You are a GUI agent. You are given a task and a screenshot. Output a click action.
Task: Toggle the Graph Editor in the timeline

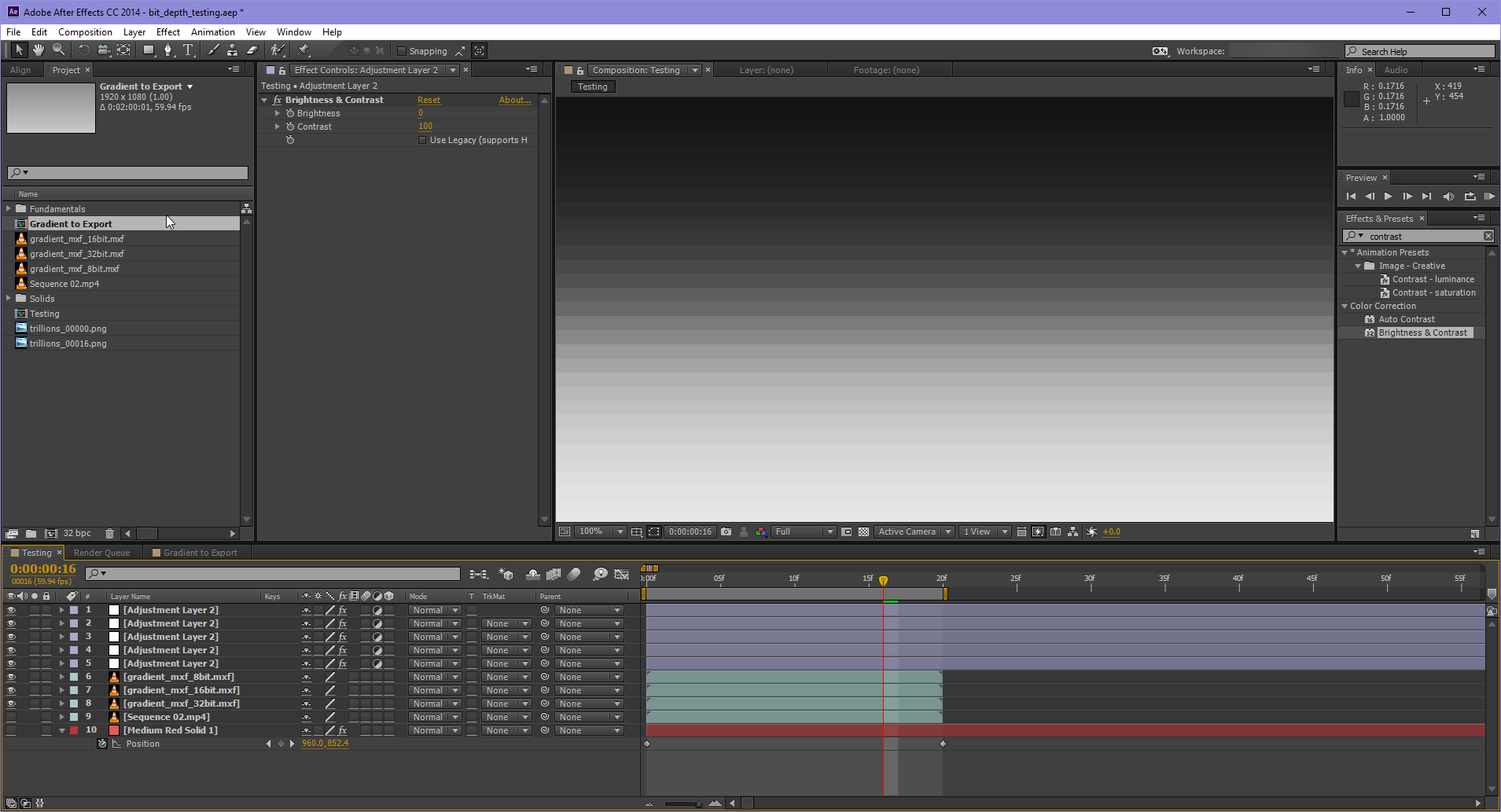click(622, 574)
